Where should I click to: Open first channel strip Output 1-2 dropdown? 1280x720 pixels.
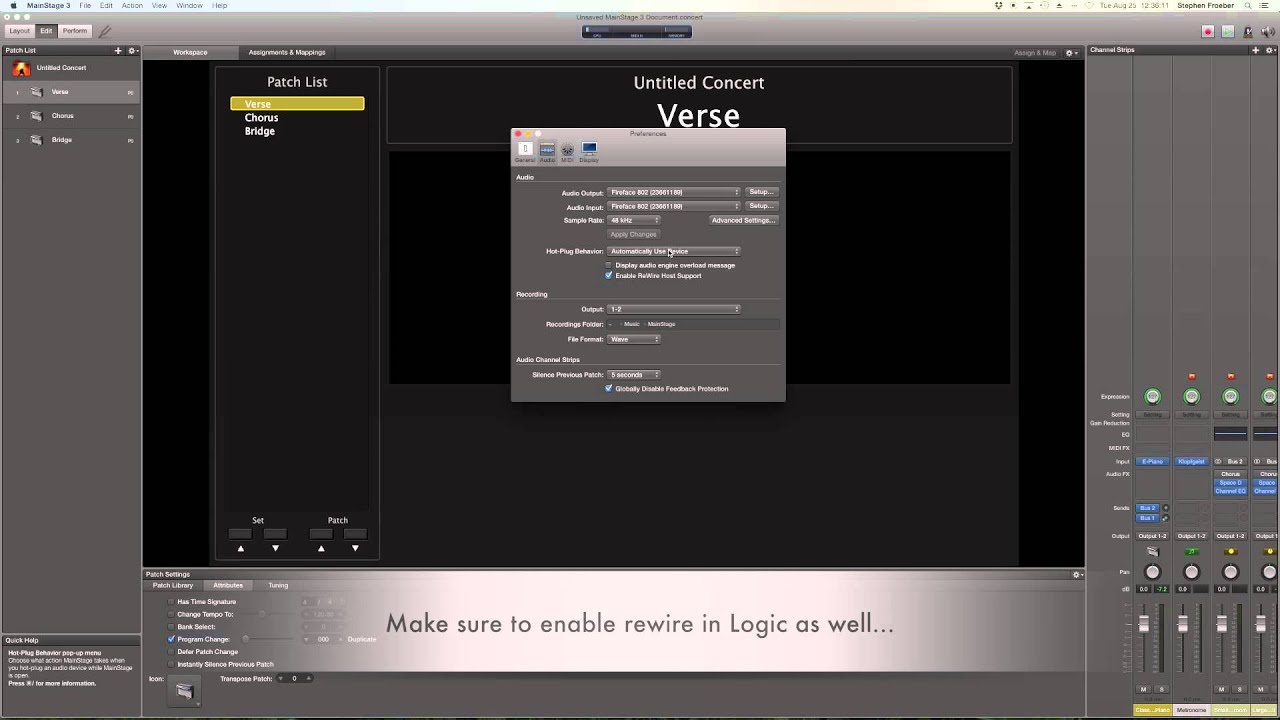1152,536
